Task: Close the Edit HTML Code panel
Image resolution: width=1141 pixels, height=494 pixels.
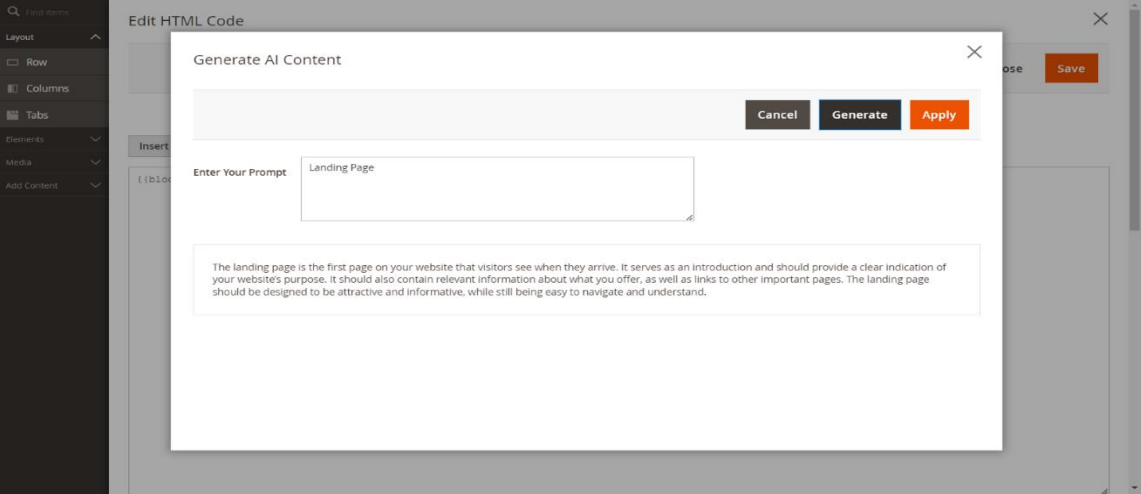Action: (x=1100, y=19)
